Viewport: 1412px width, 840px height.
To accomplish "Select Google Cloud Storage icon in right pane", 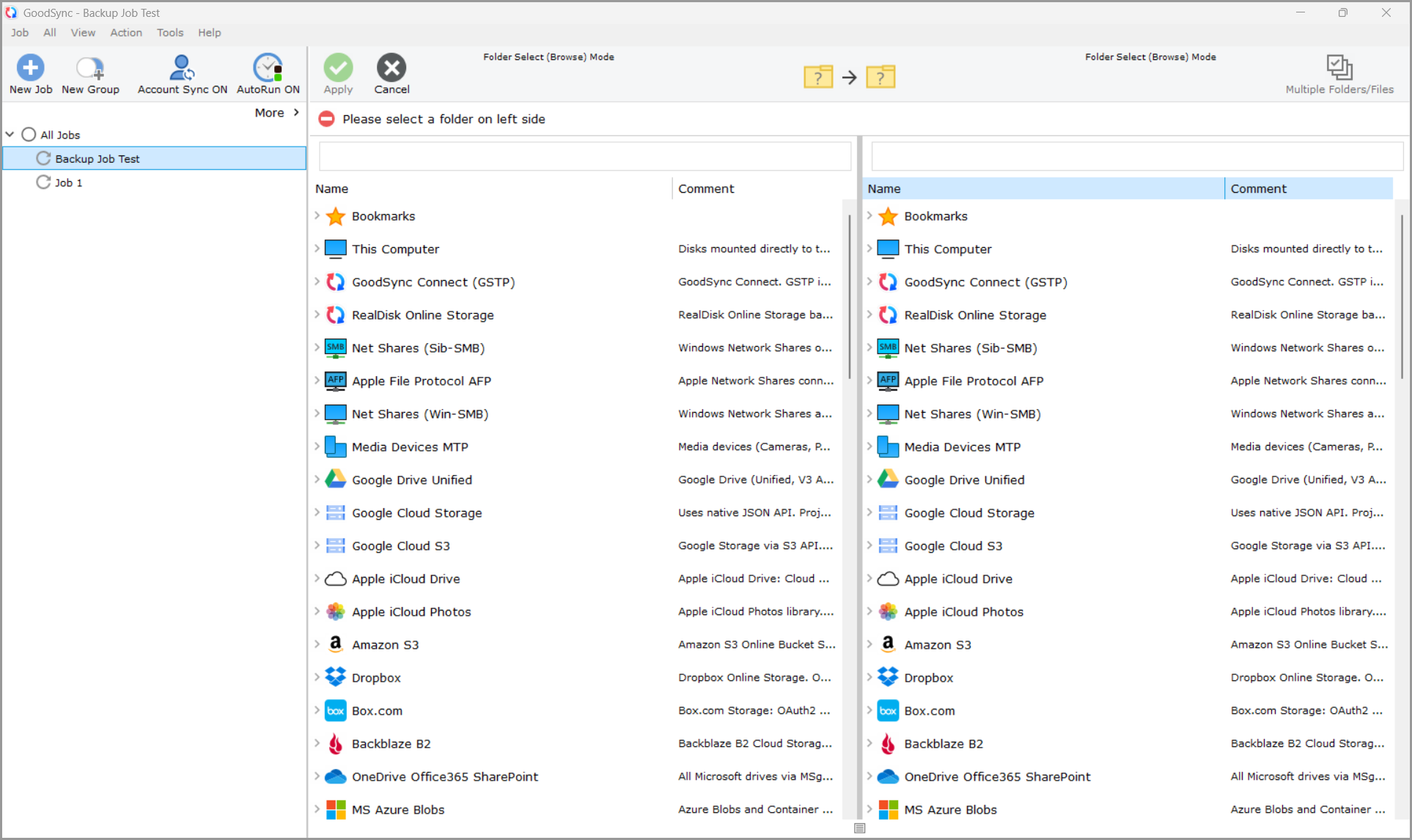I will [888, 512].
